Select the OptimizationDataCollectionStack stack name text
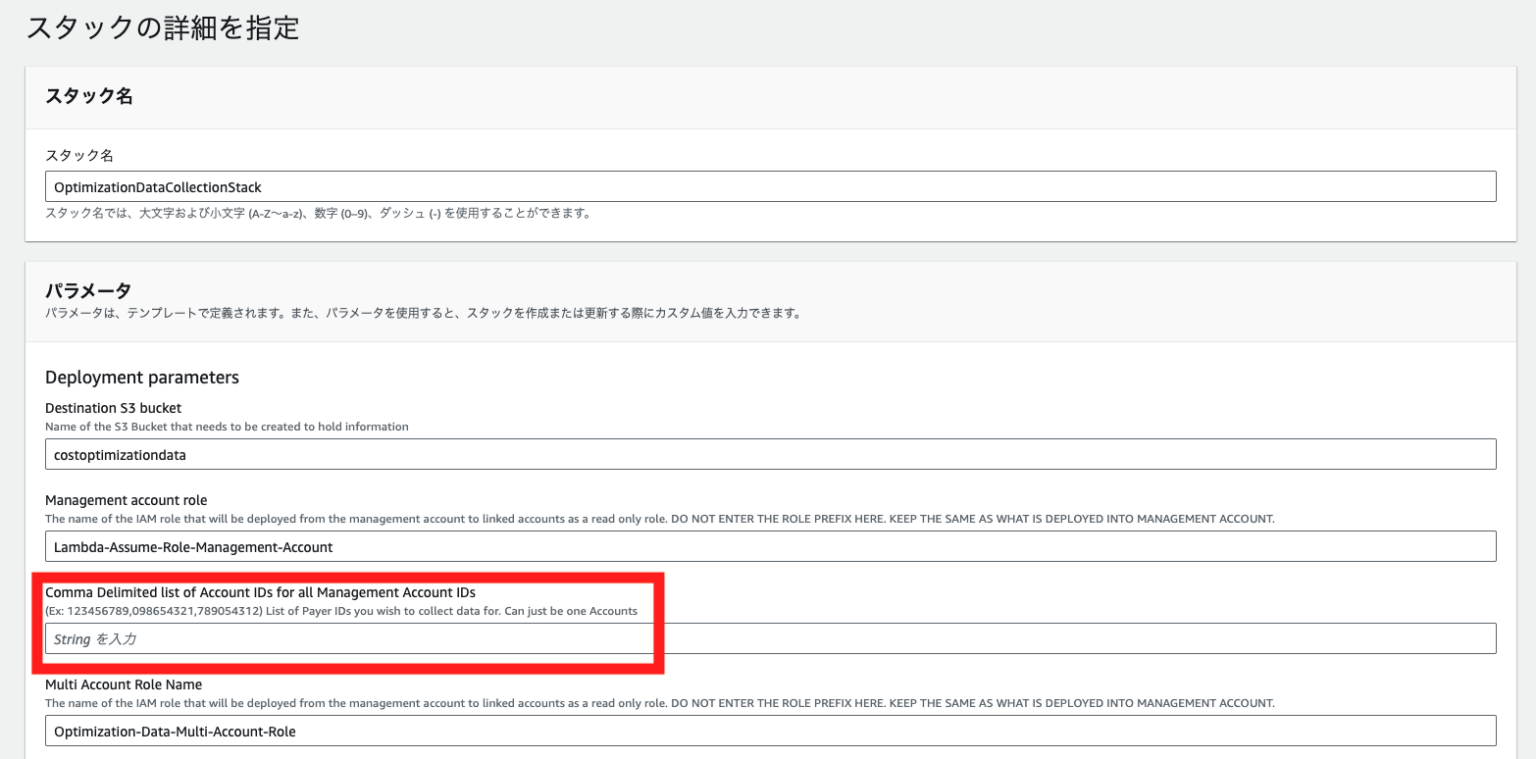This screenshot has width=1536, height=759. pyautogui.click(x=148, y=186)
